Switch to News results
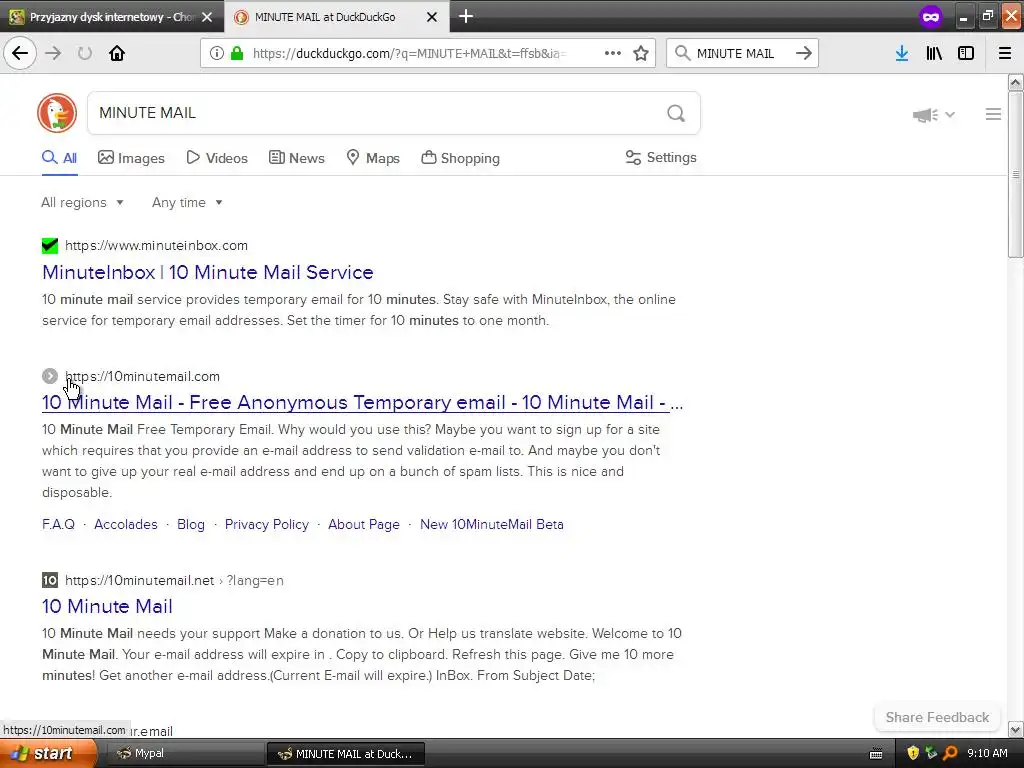This screenshot has width=1024, height=768. click(x=296, y=158)
